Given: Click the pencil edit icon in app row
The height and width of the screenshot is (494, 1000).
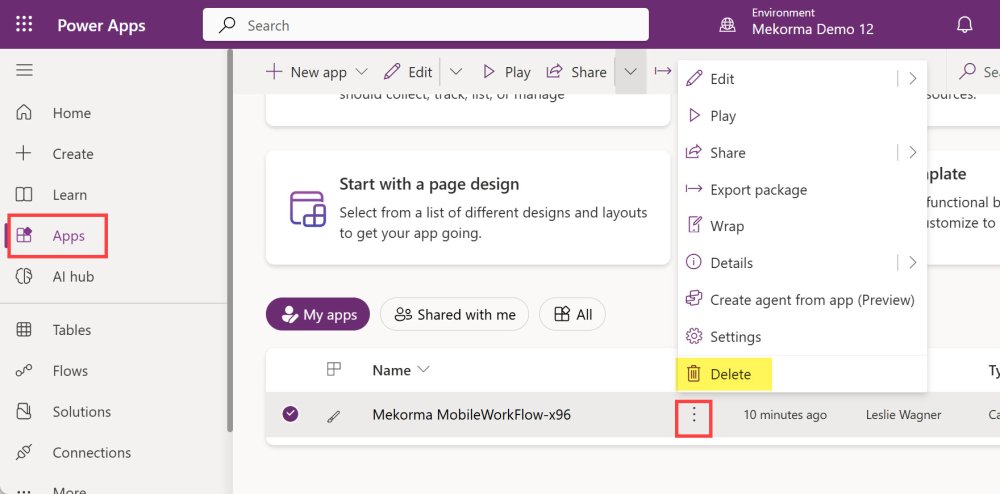Looking at the screenshot, I should (x=334, y=416).
